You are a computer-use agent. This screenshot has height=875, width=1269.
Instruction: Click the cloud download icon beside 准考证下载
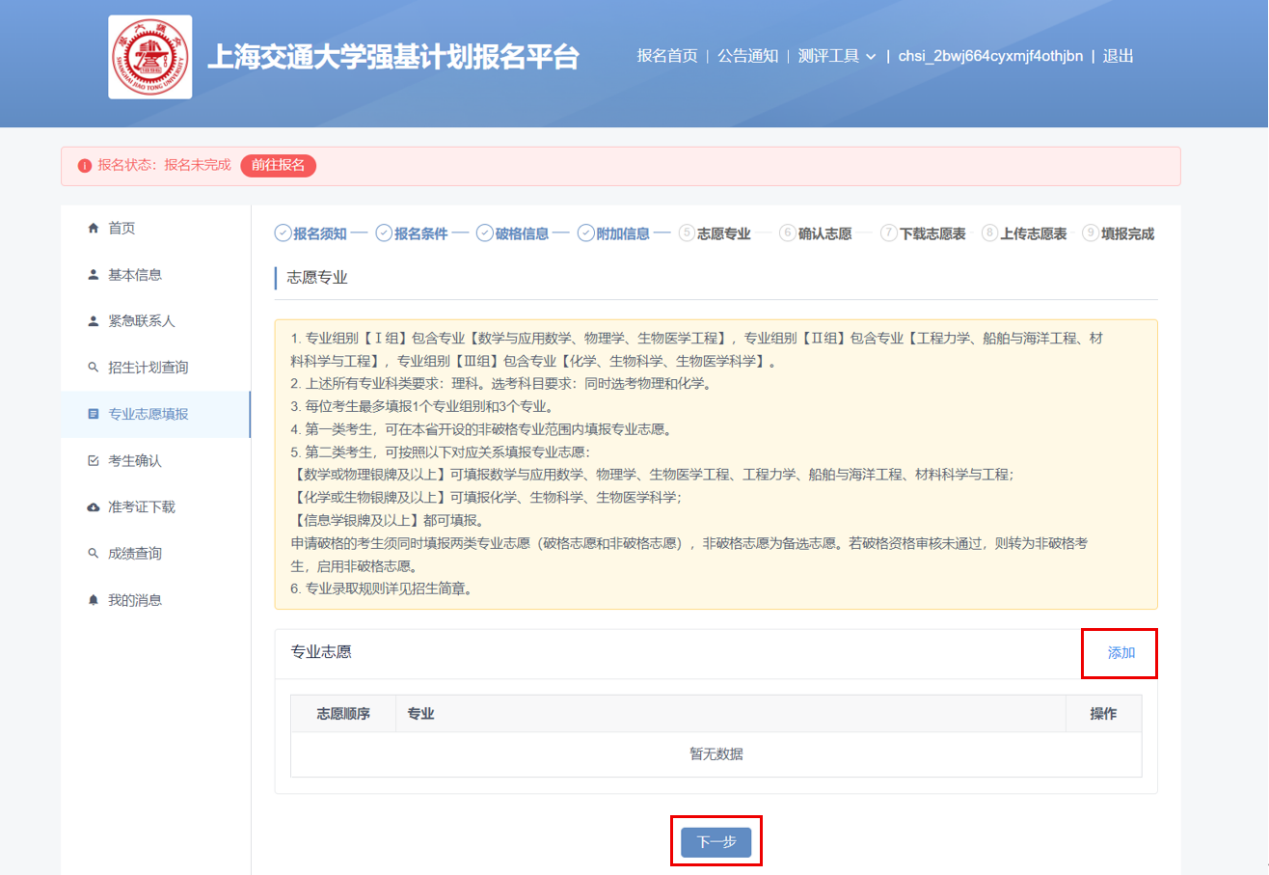(x=94, y=507)
